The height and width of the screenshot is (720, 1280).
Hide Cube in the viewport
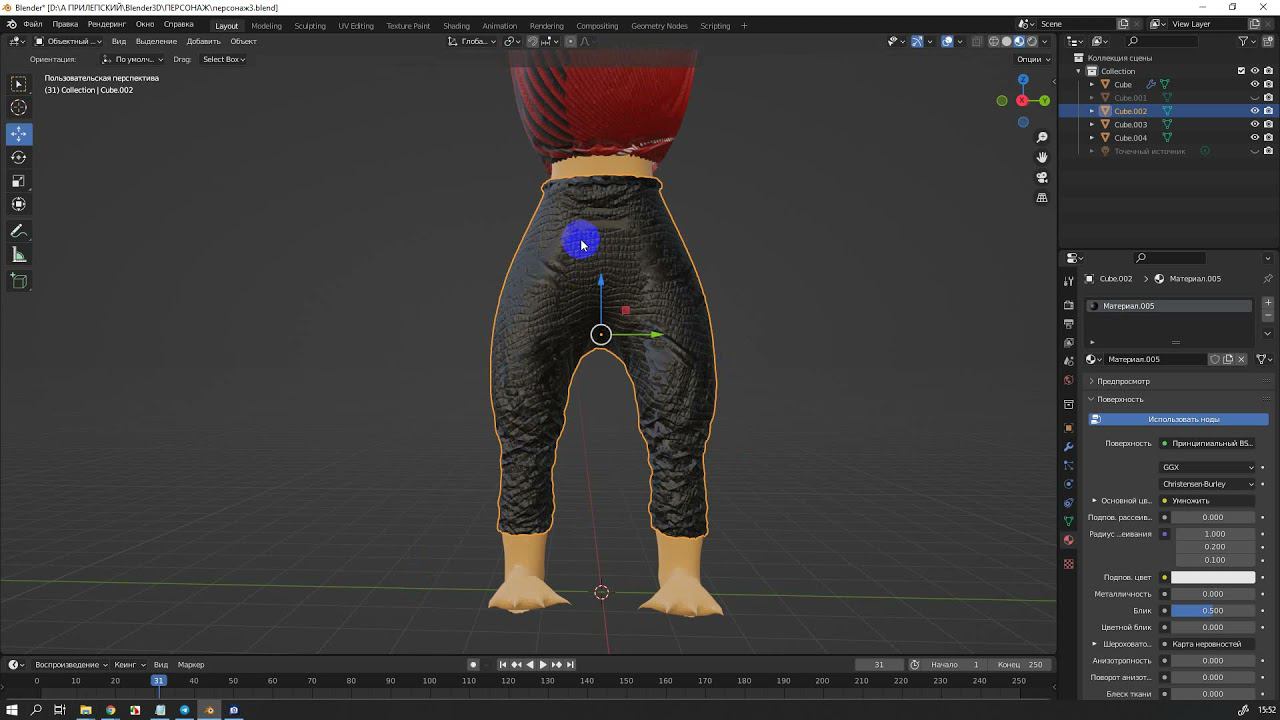point(1255,84)
